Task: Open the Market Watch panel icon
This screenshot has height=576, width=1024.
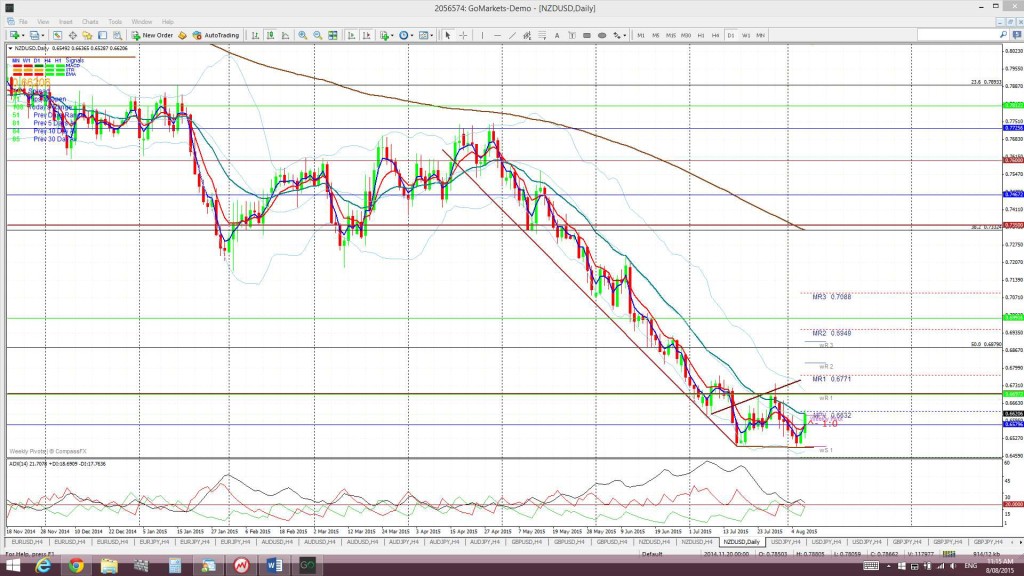Action: click(x=57, y=35)
